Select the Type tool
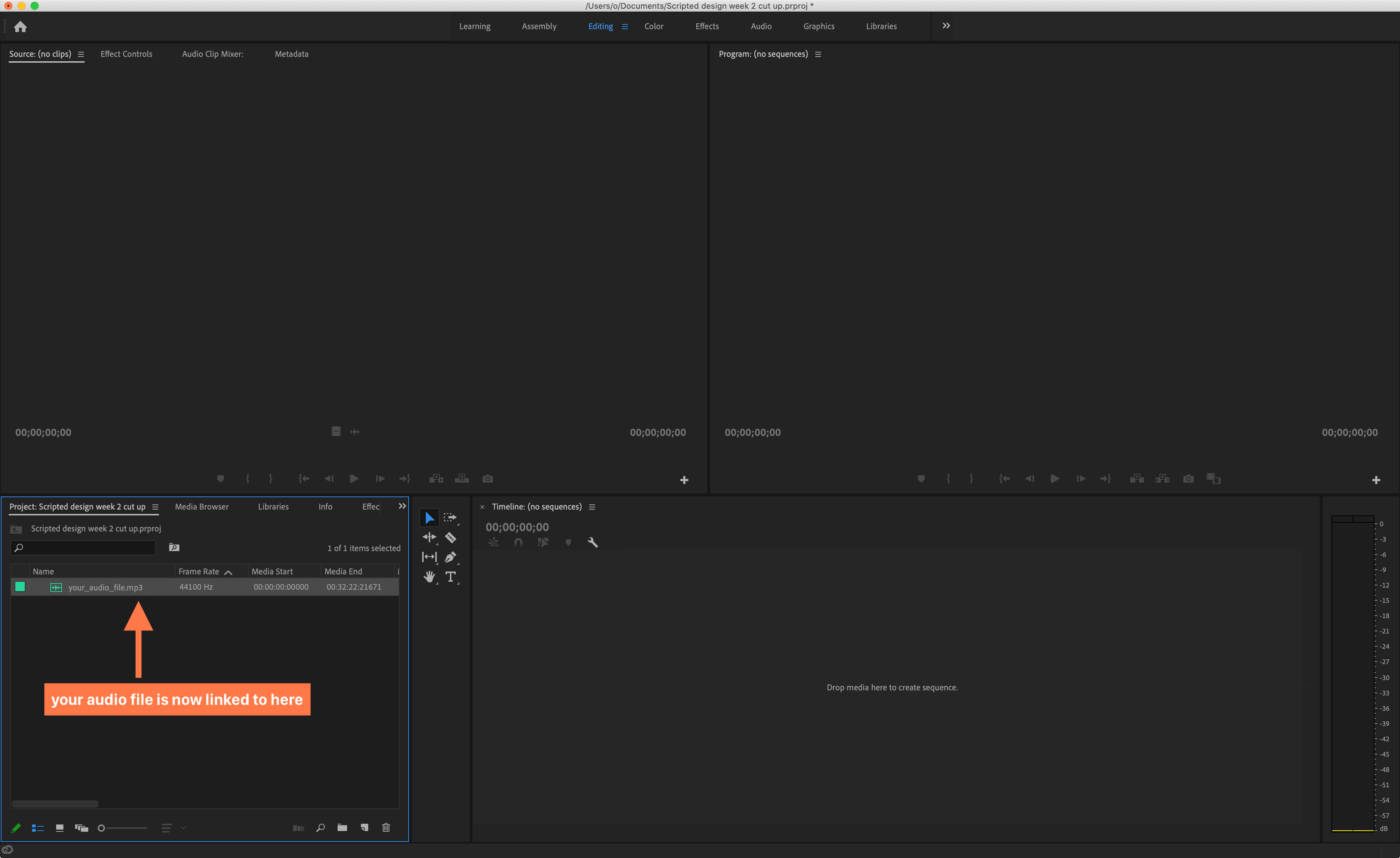 point(451,577)
